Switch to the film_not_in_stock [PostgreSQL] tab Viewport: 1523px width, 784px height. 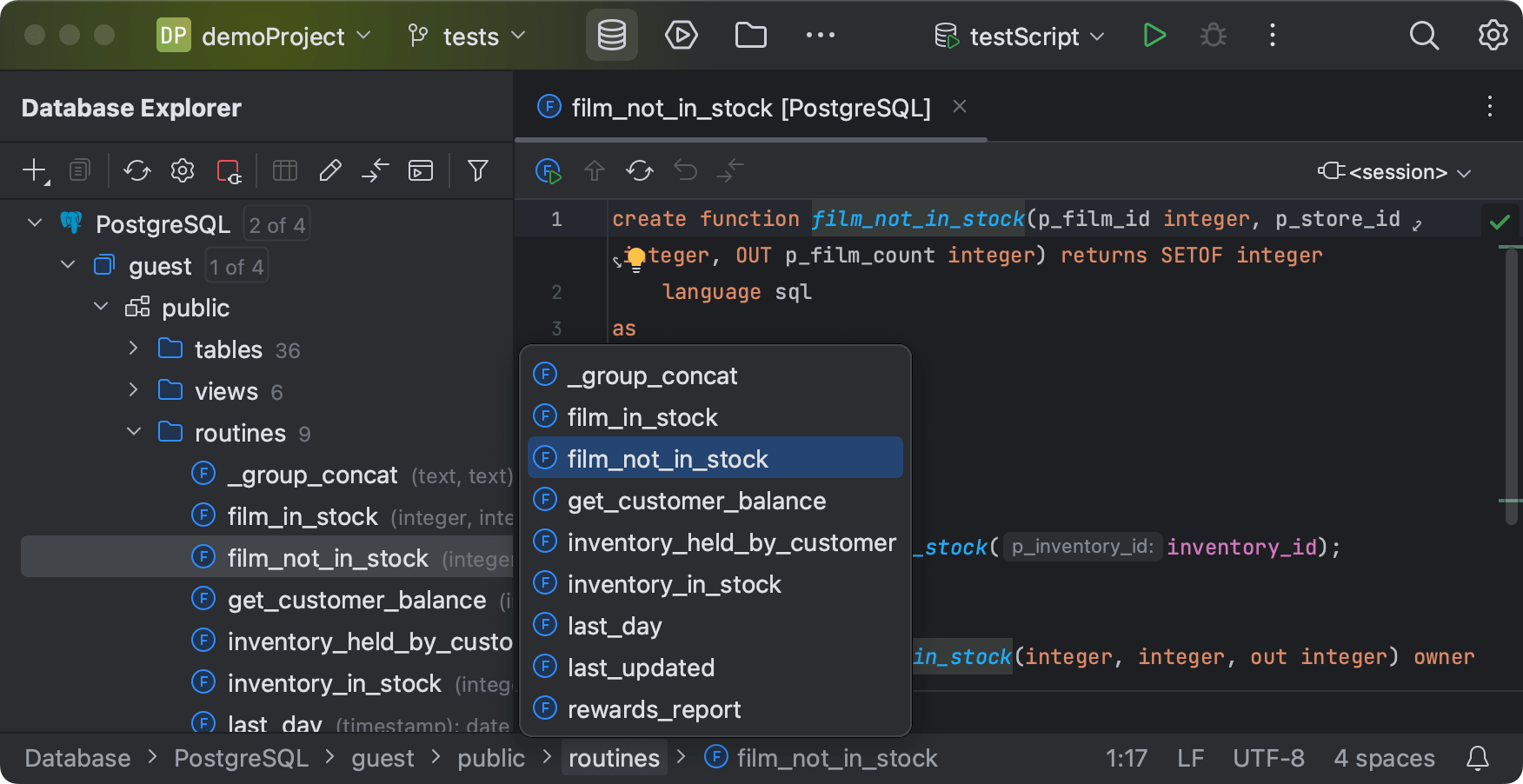tap(750, 107)
